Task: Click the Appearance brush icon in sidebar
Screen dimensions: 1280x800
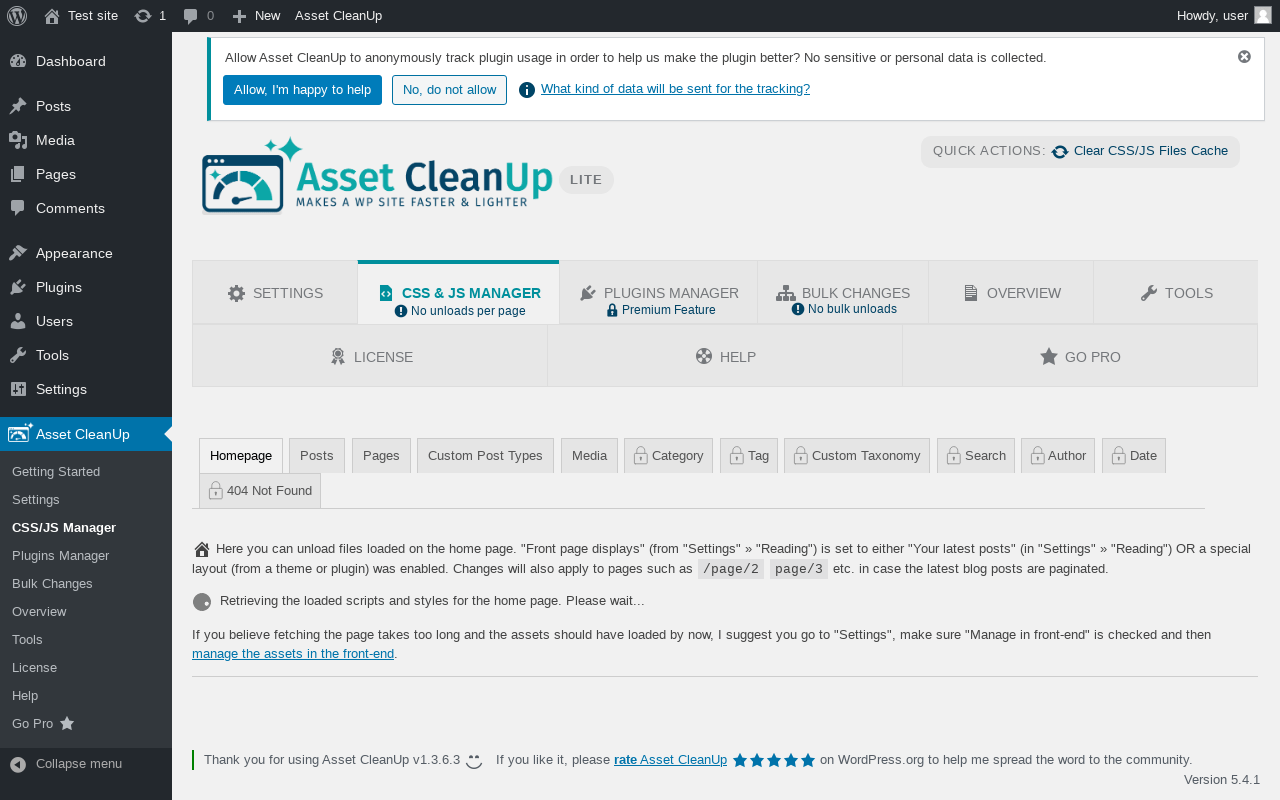Action: (18, 253)
